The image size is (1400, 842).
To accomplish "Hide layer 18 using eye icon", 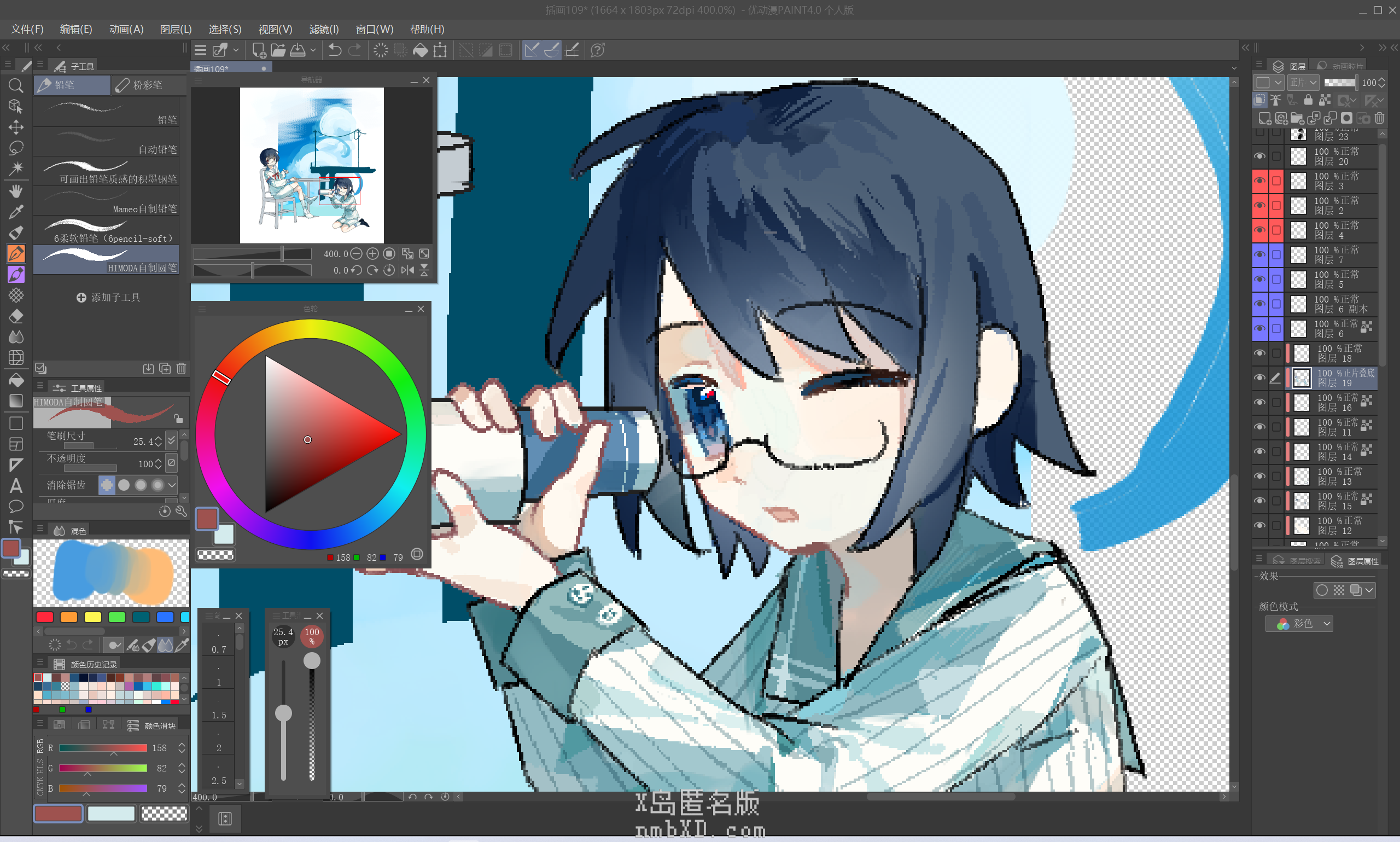I will coord(1259,353).
